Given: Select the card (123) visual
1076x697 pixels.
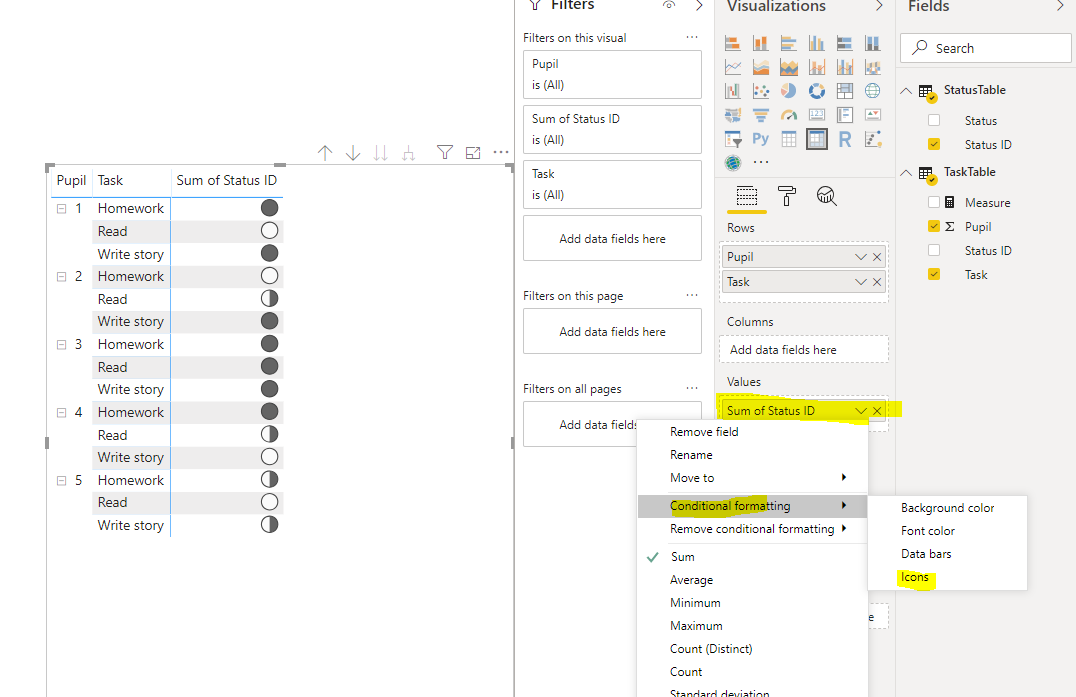Looking at the screenshot, I should 817,115.
